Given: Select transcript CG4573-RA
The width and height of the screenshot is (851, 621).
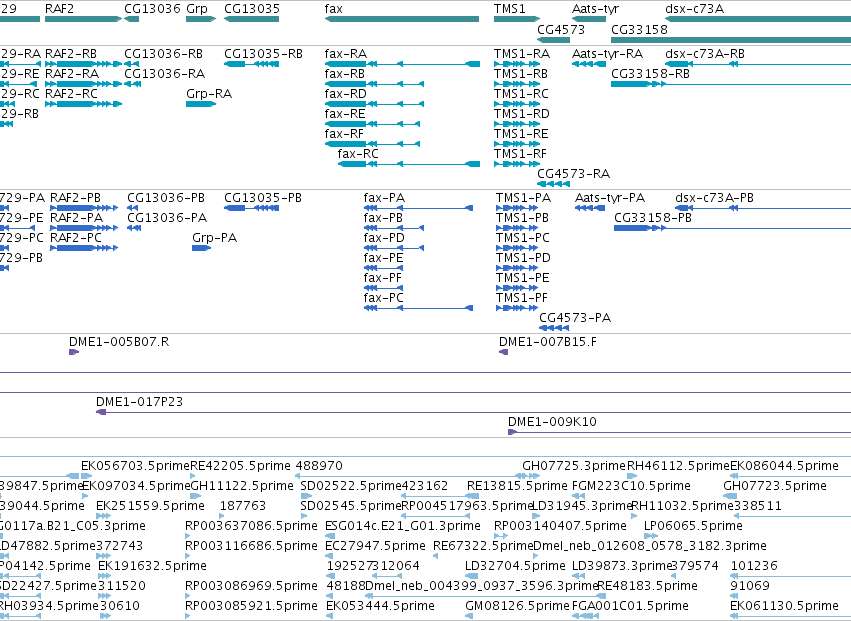Looking at the screenshot, I should [574, 174].
